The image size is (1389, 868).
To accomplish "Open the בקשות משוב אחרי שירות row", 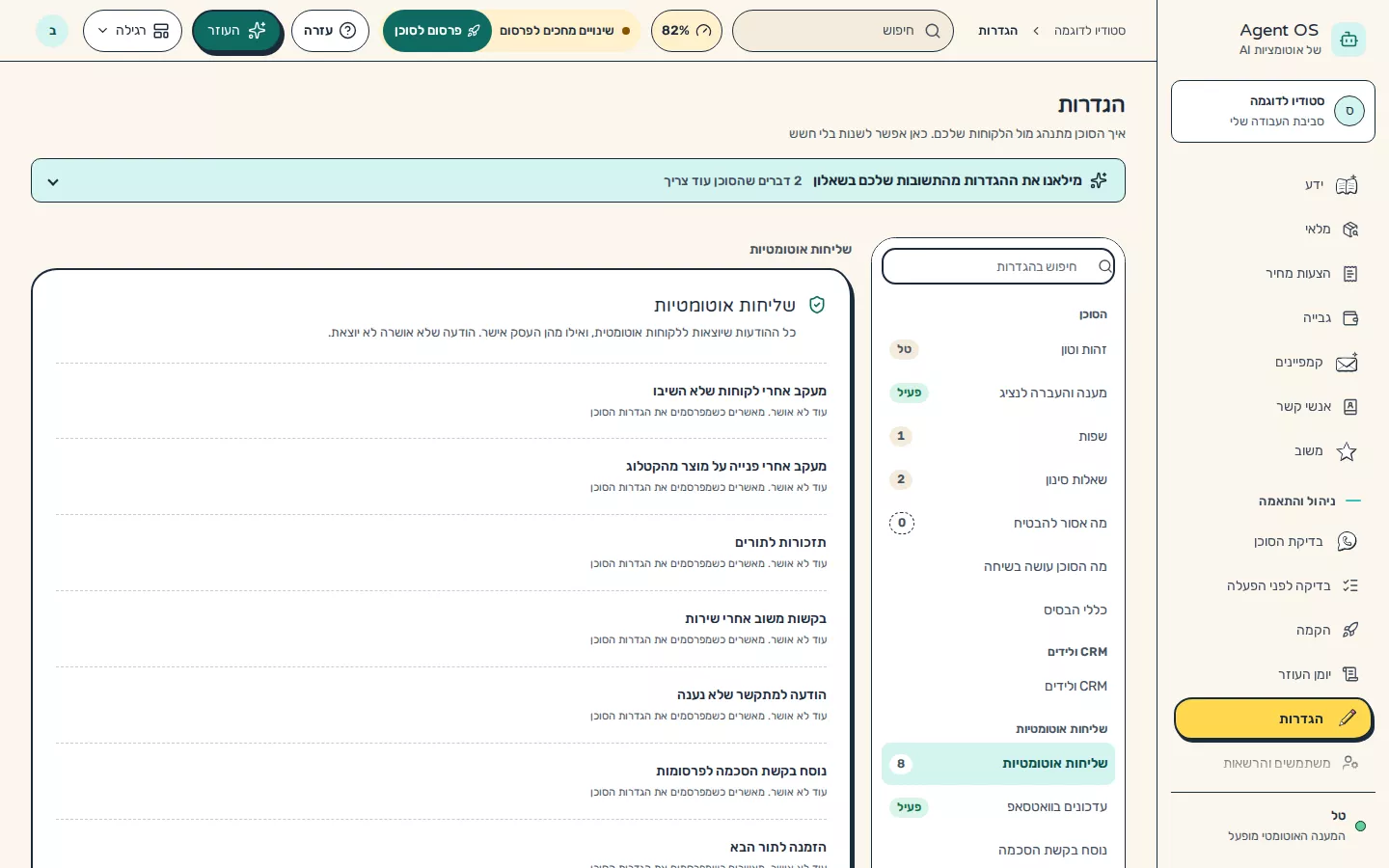I will click(x=441, y=629).
